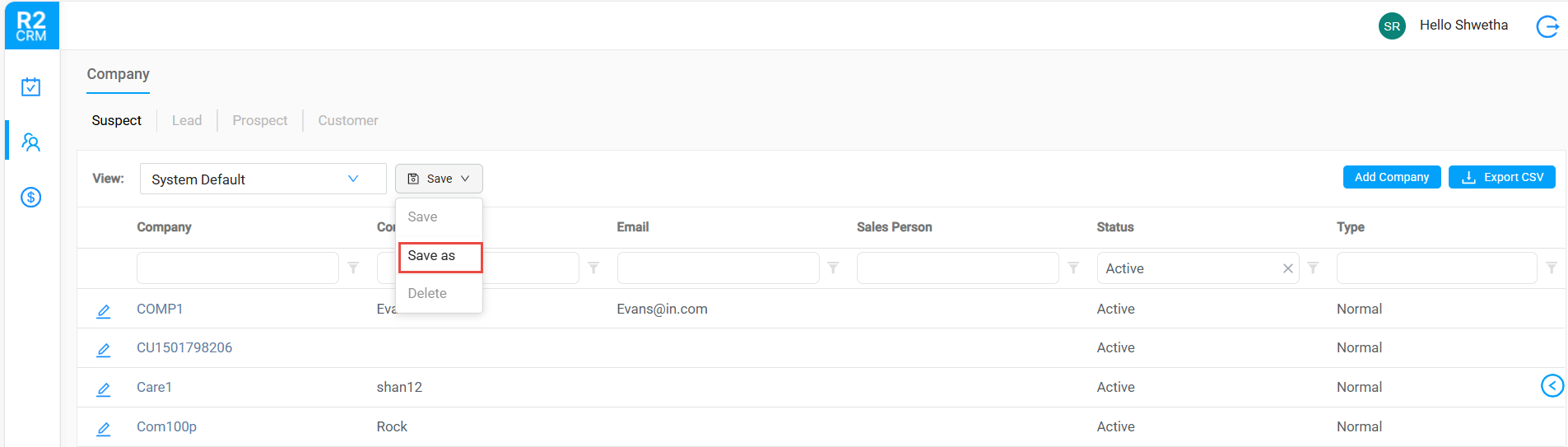Screen dimensions: 1568x447
Task: Toggle the Save dropdown button
Action: pos(439,179)
